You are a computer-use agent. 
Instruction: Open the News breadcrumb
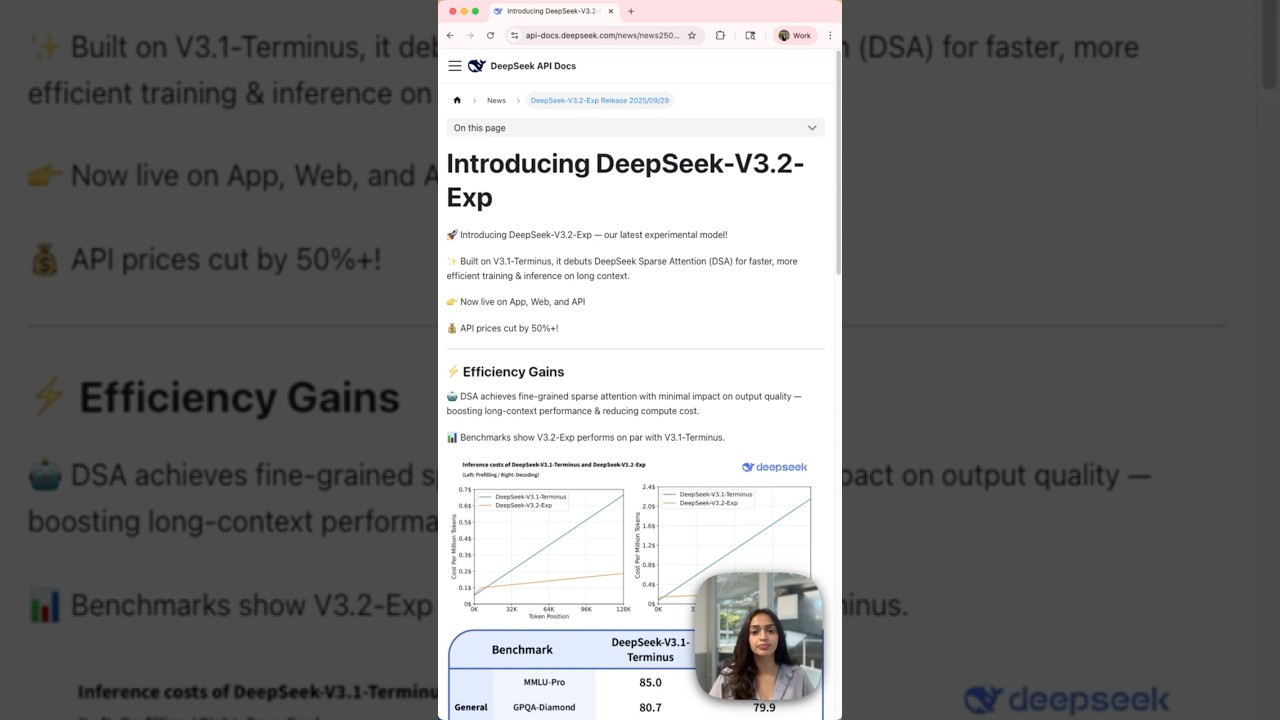pyautogui.click(x=496, y=100)
